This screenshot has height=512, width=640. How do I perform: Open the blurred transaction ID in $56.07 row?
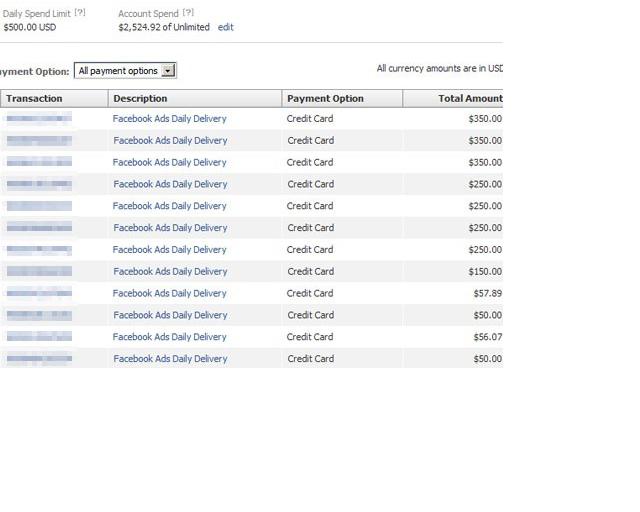click(x=39, y=337)
